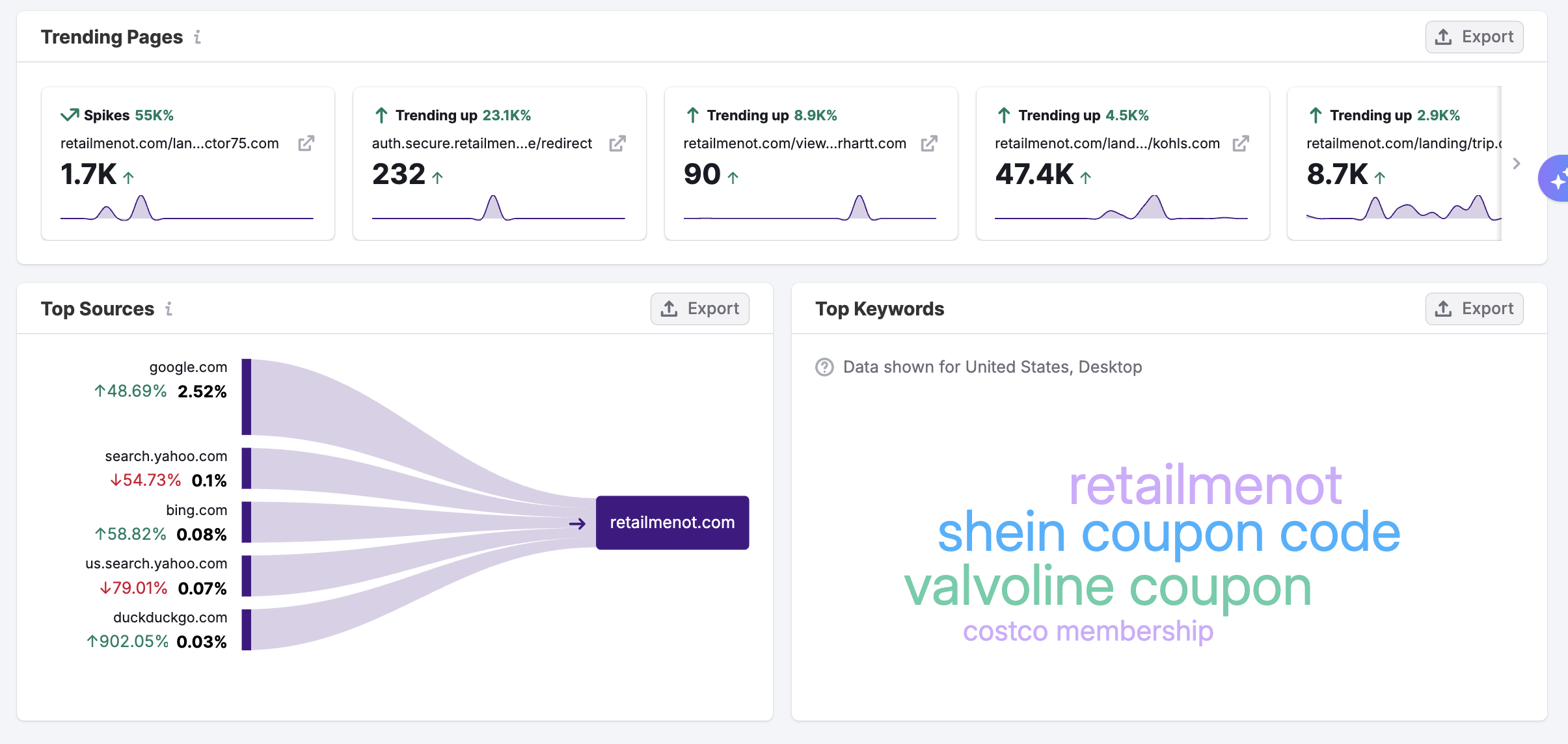Click the 'shein coupon code' keyword
The height and width of the screenshot is (744, 1568).
(x=1169, y=533)
